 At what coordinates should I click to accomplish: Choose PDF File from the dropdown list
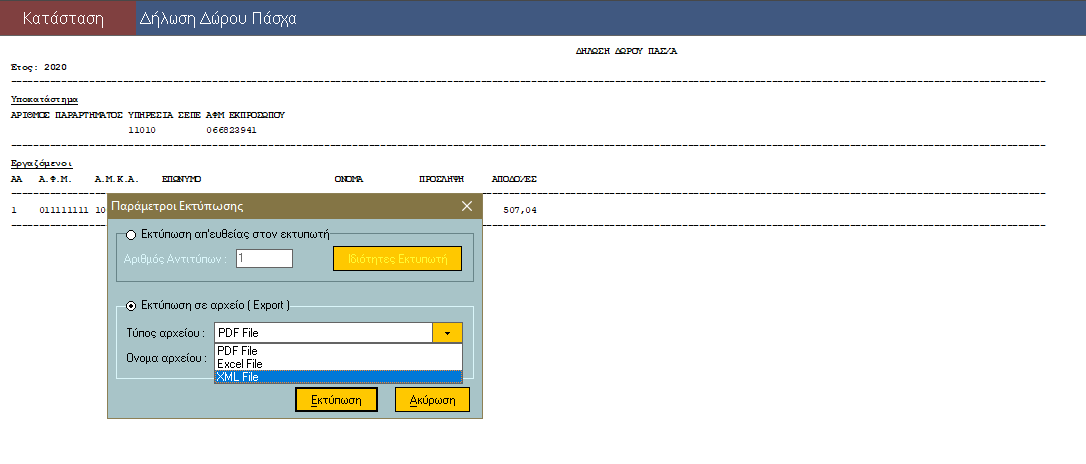[338, 351]
